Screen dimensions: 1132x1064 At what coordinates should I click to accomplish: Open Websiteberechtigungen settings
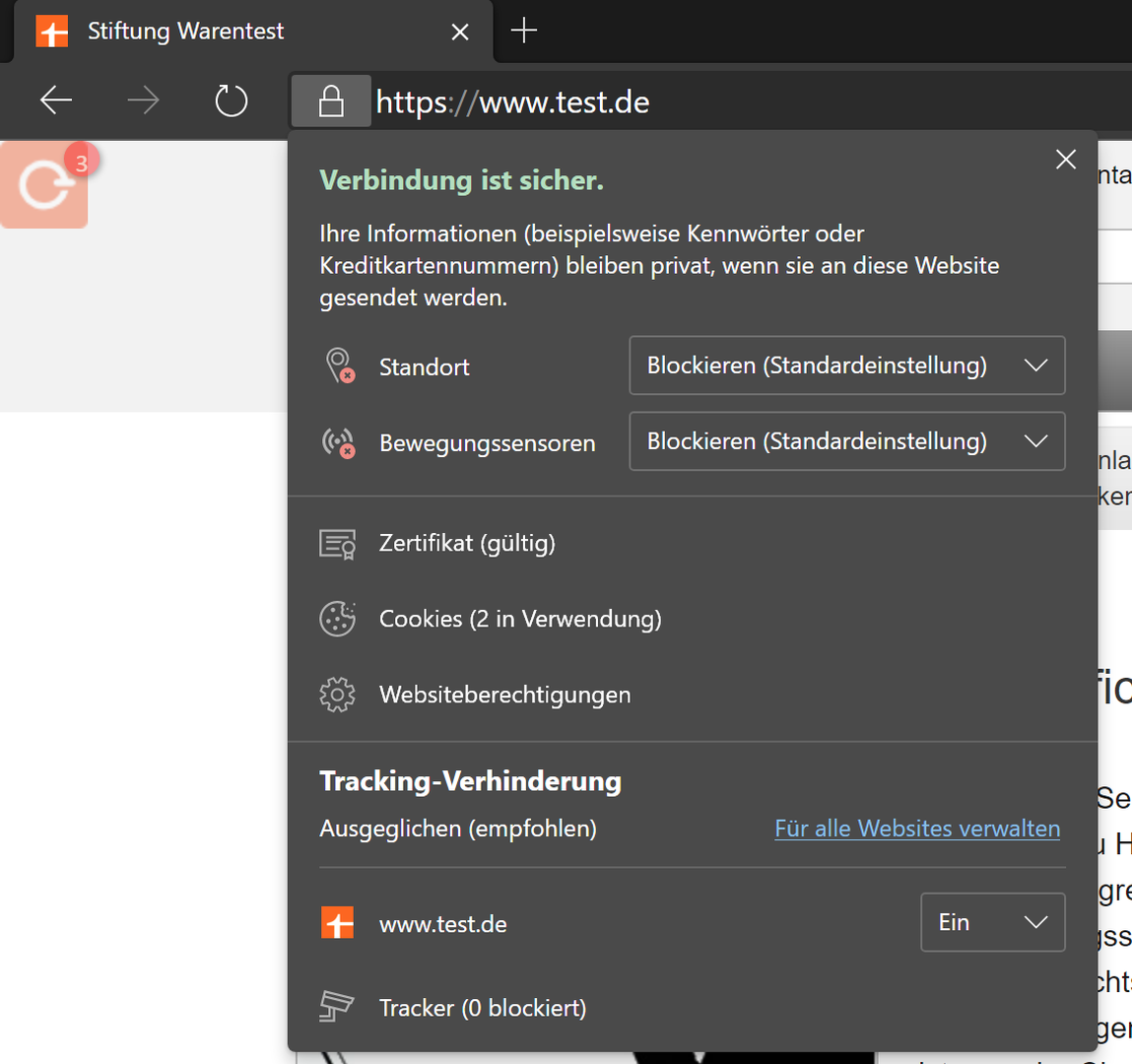(504, 695)
